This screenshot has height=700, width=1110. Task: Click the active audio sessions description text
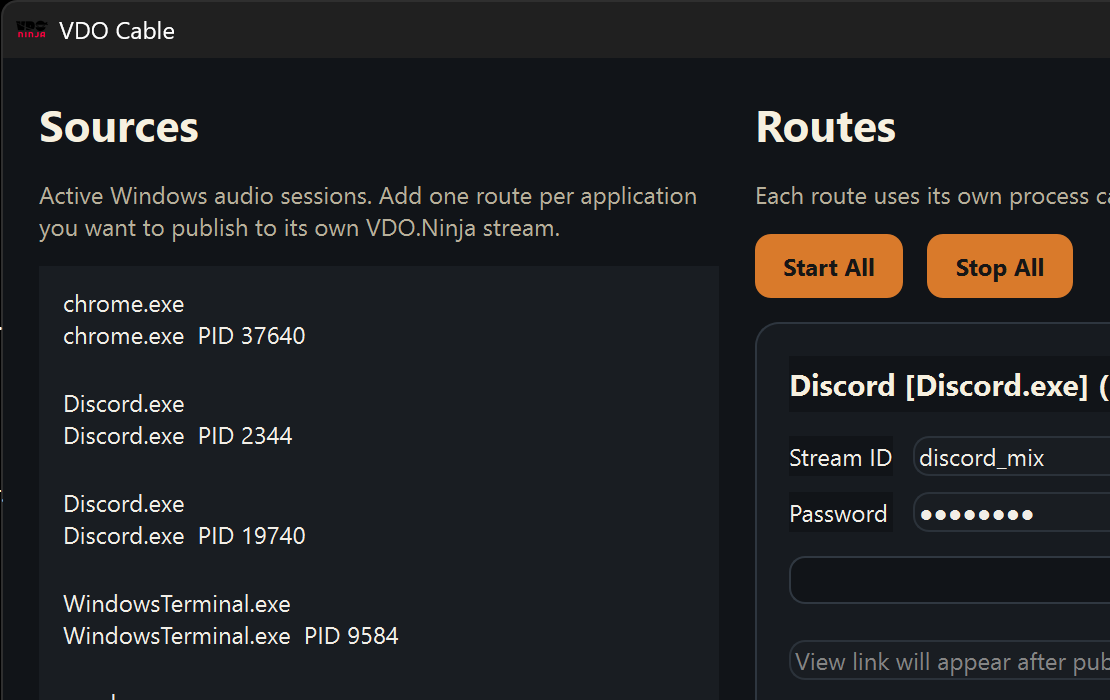coord(367,211)
